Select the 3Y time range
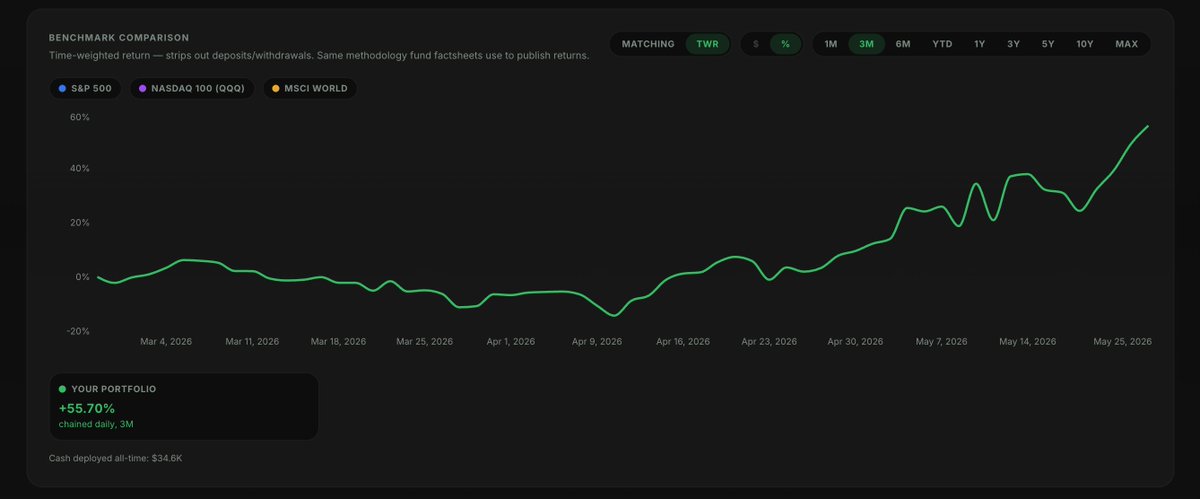The height and width of the screenshot is (499, 1200). click(x=1013, y=44)
